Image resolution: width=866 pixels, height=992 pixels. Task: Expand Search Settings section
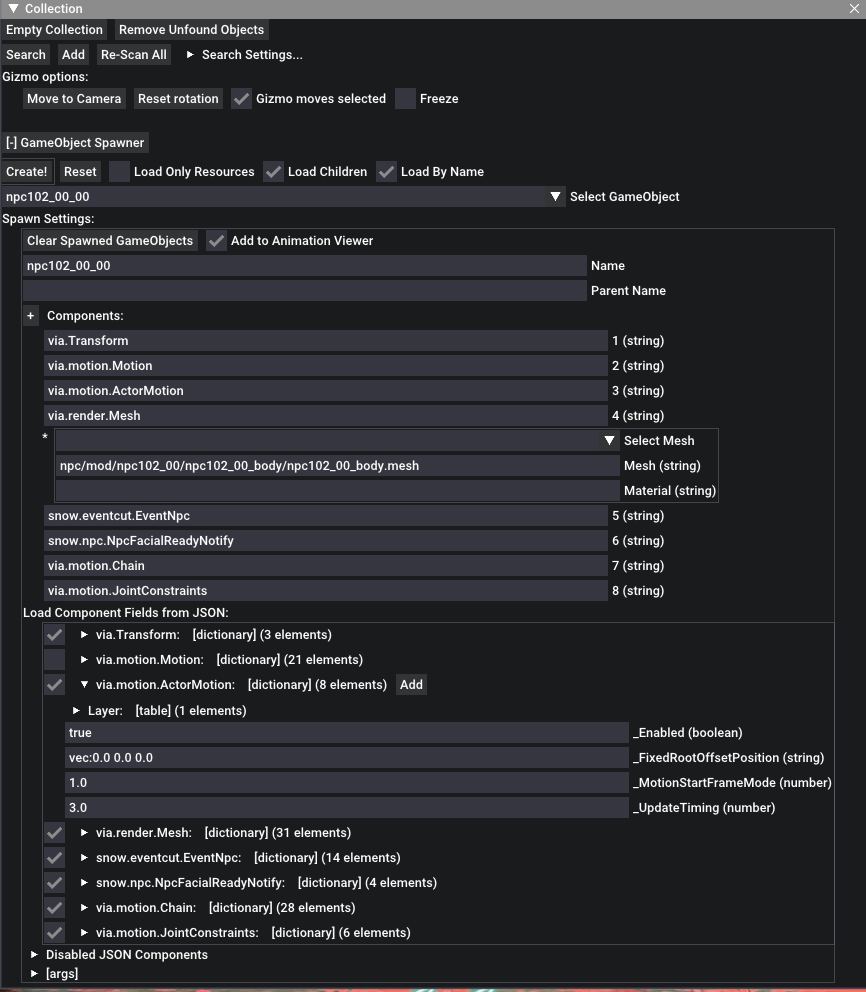(191, 55)
